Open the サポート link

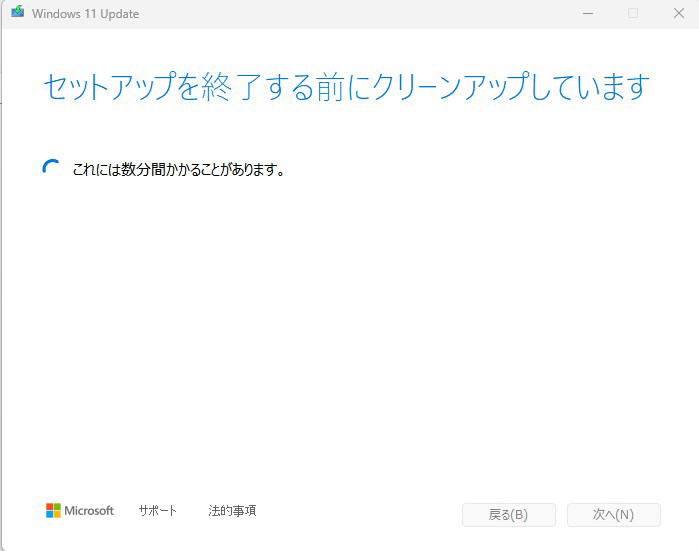(x=158, y=510)
